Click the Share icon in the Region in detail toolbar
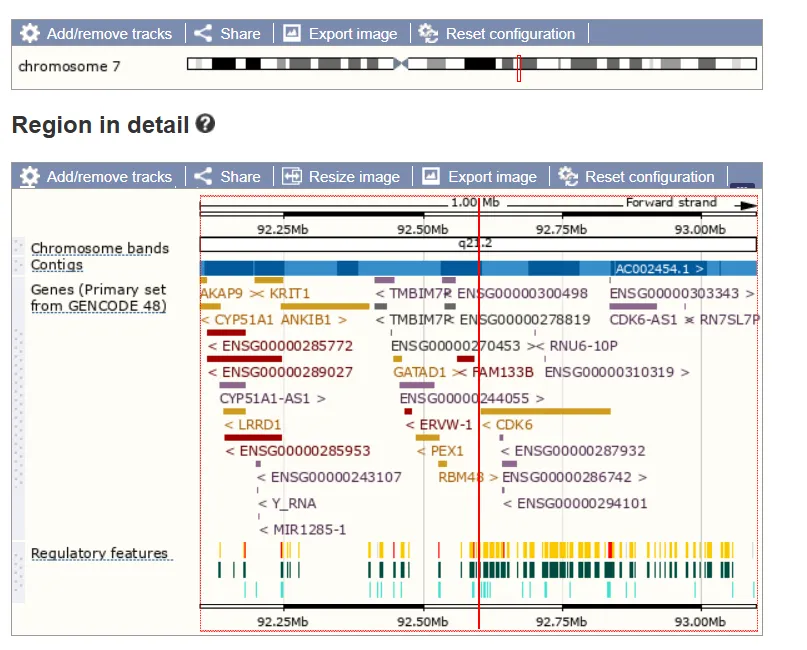This screenshot has height=650, width=807. [x=203, y=177]
